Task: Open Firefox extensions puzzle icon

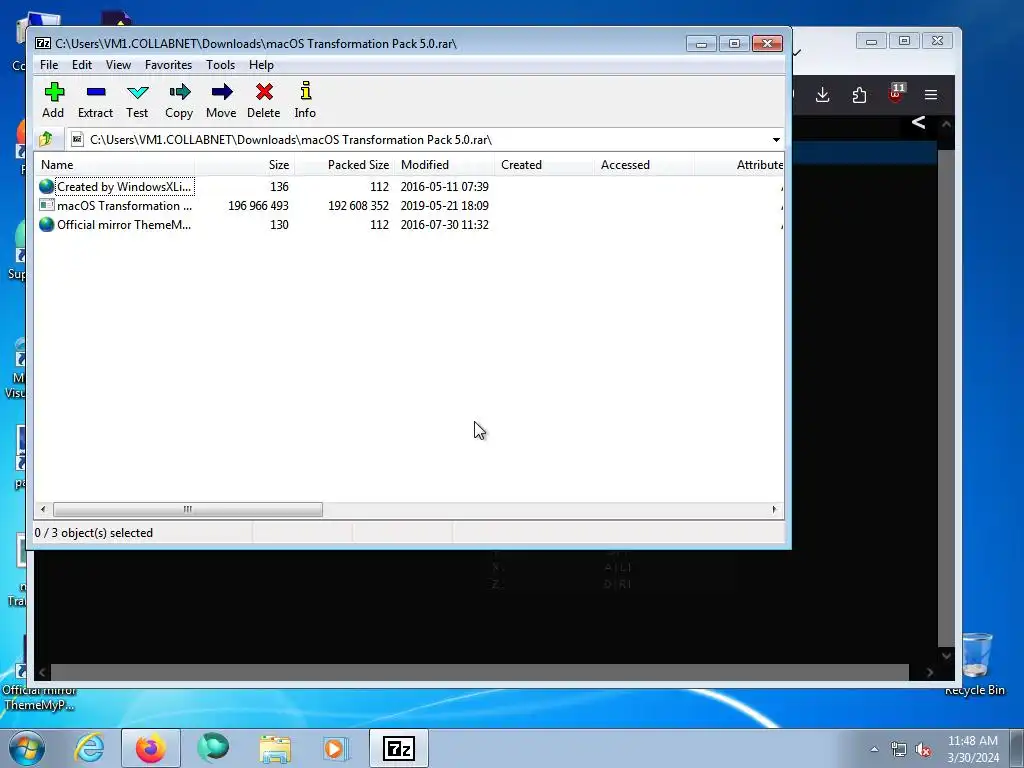Action: pos(859,95)
